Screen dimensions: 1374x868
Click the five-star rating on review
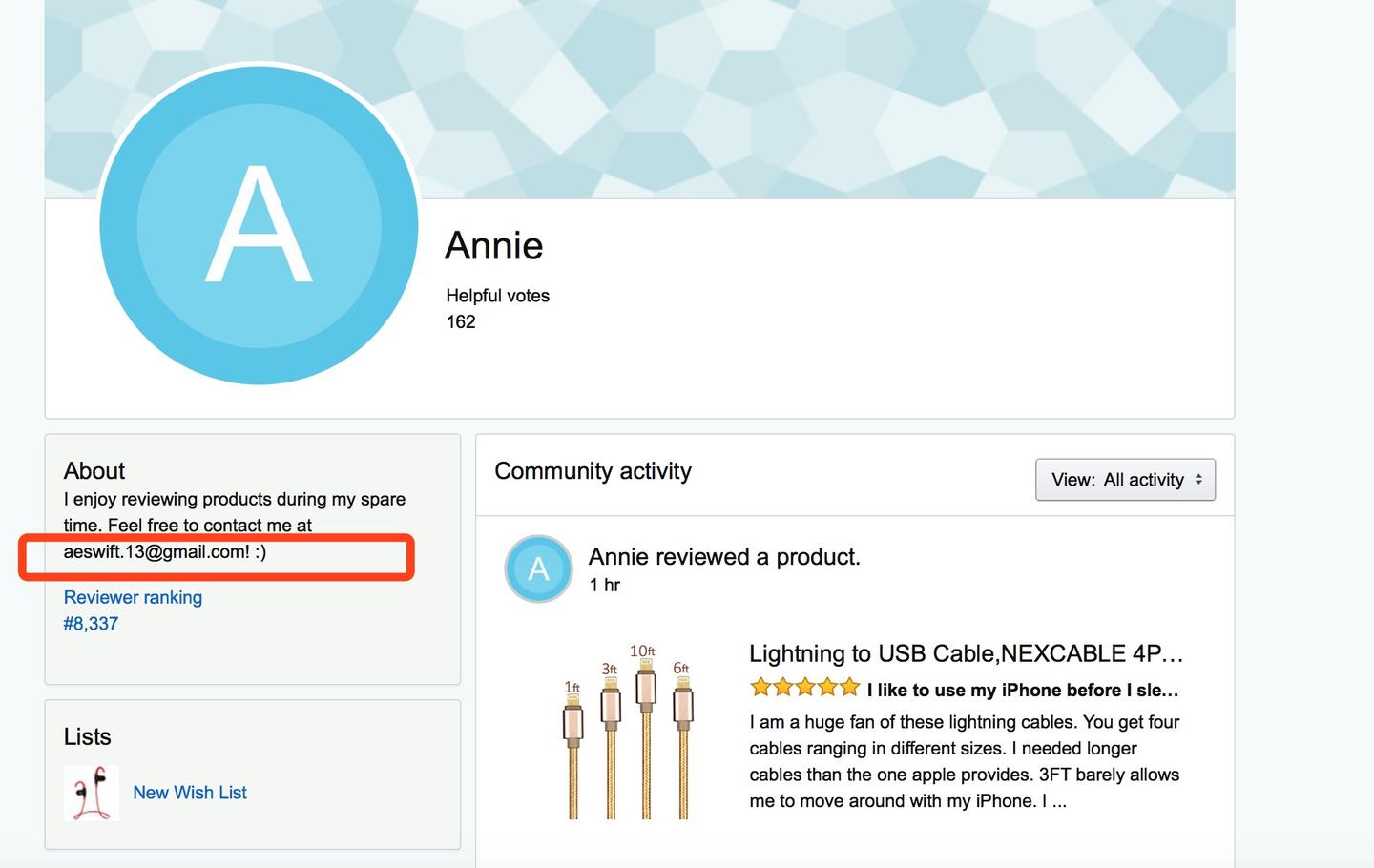804,687
